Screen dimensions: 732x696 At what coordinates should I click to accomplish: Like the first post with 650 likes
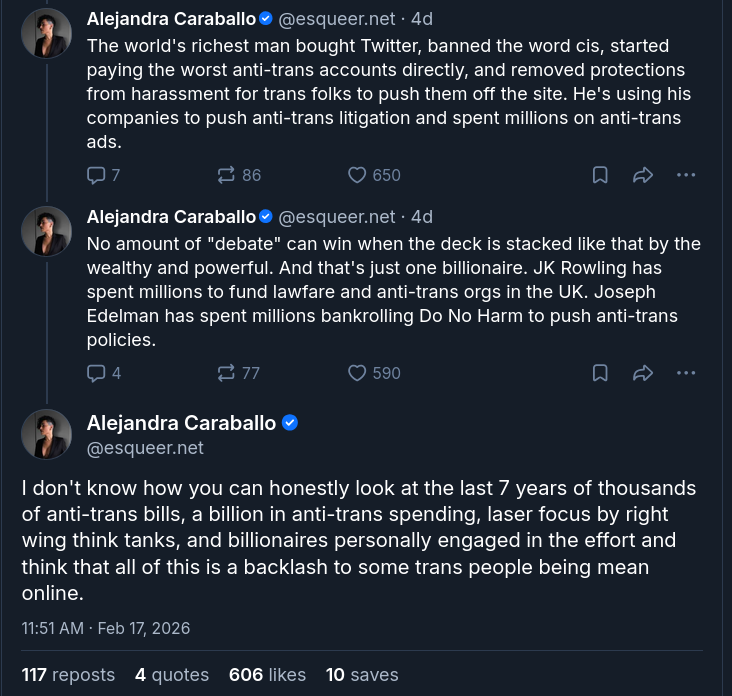click(x=374, y=175)
